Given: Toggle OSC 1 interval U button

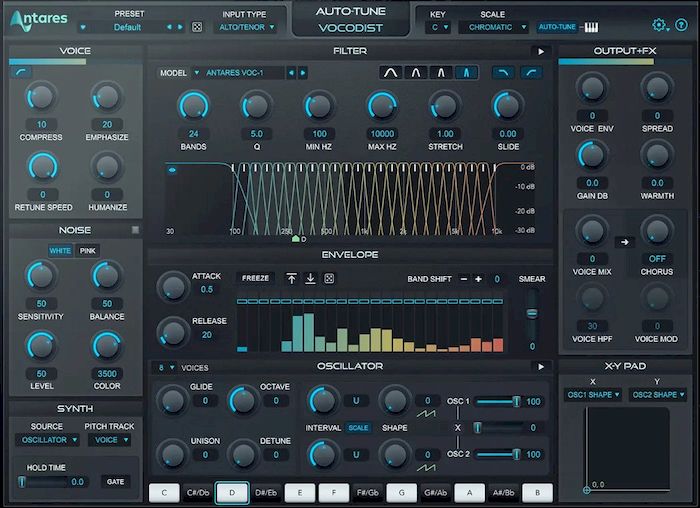Looking at the screenshot, I should (x=356, y=401).
